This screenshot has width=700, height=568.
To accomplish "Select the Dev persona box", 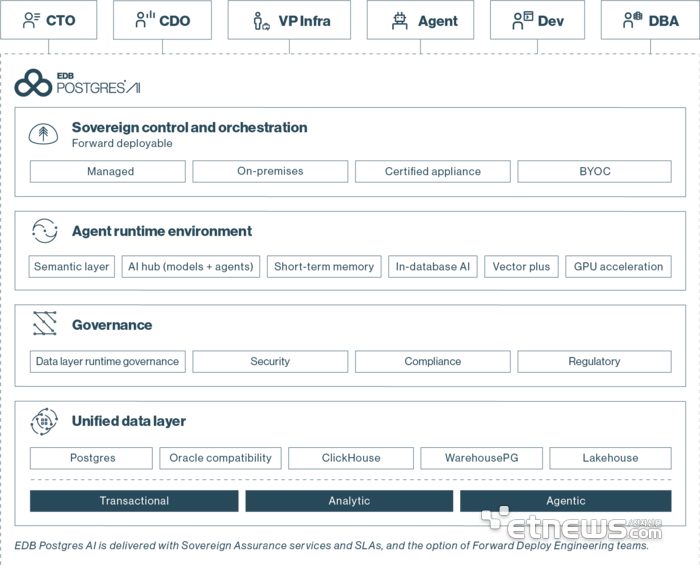I will [538, 20].
